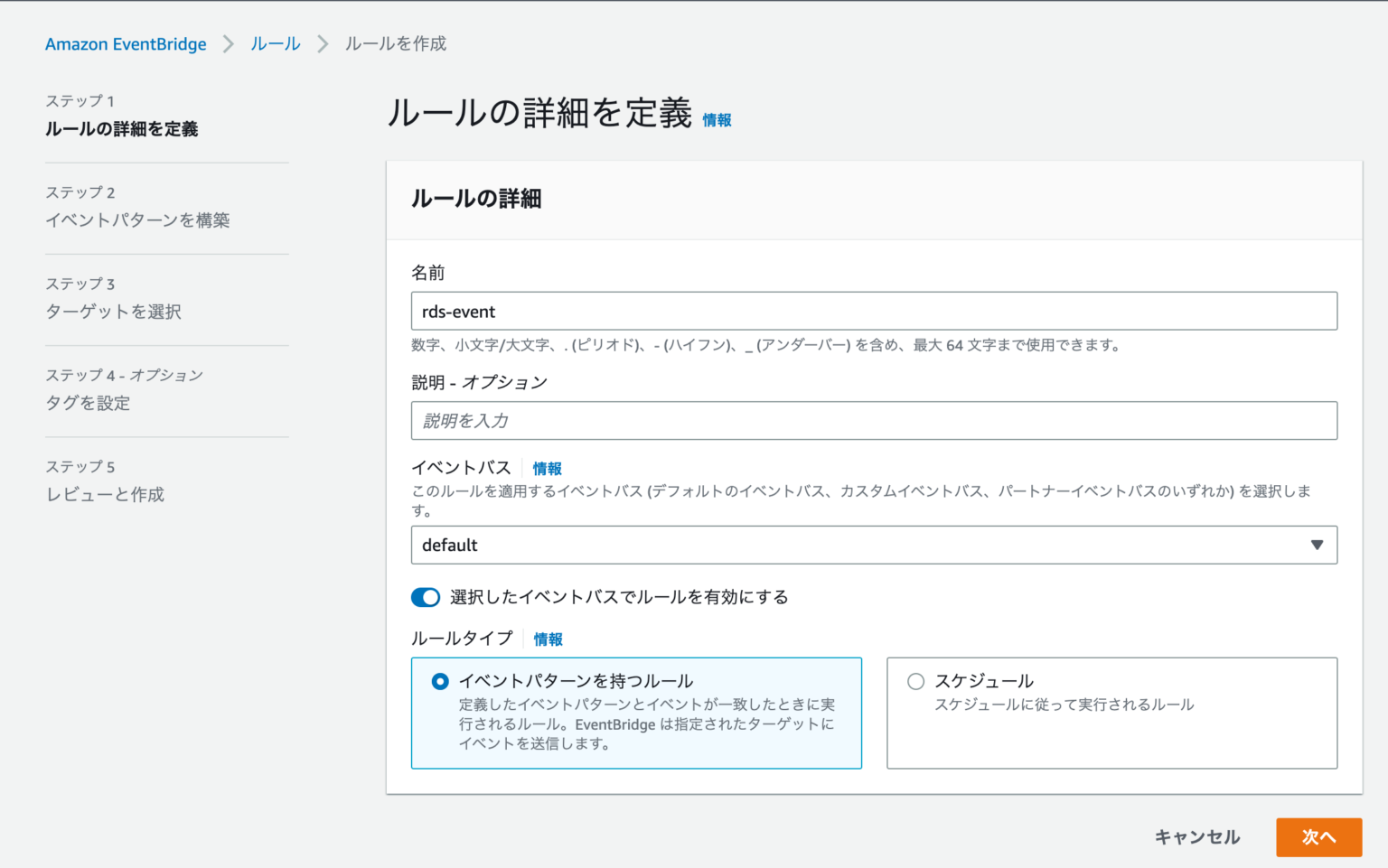The height and width of the screenshot is (868, 1388).
Task: Open the ルール breadcrumb link
Action: pyautogui.click(x=275, y=42)
